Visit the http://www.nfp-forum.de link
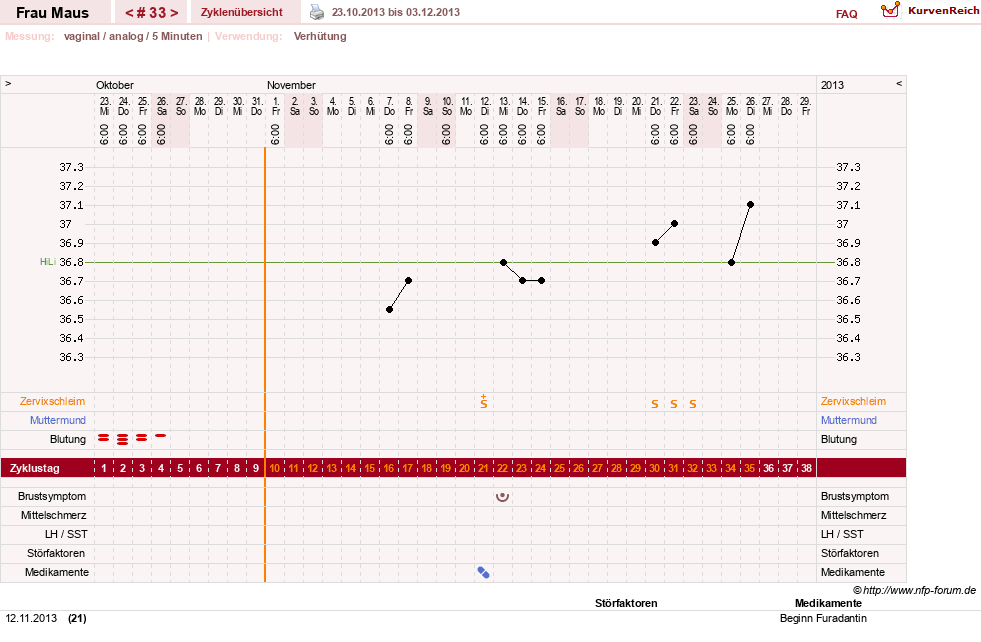The image size is (981, 642). [x=919, y=590]
